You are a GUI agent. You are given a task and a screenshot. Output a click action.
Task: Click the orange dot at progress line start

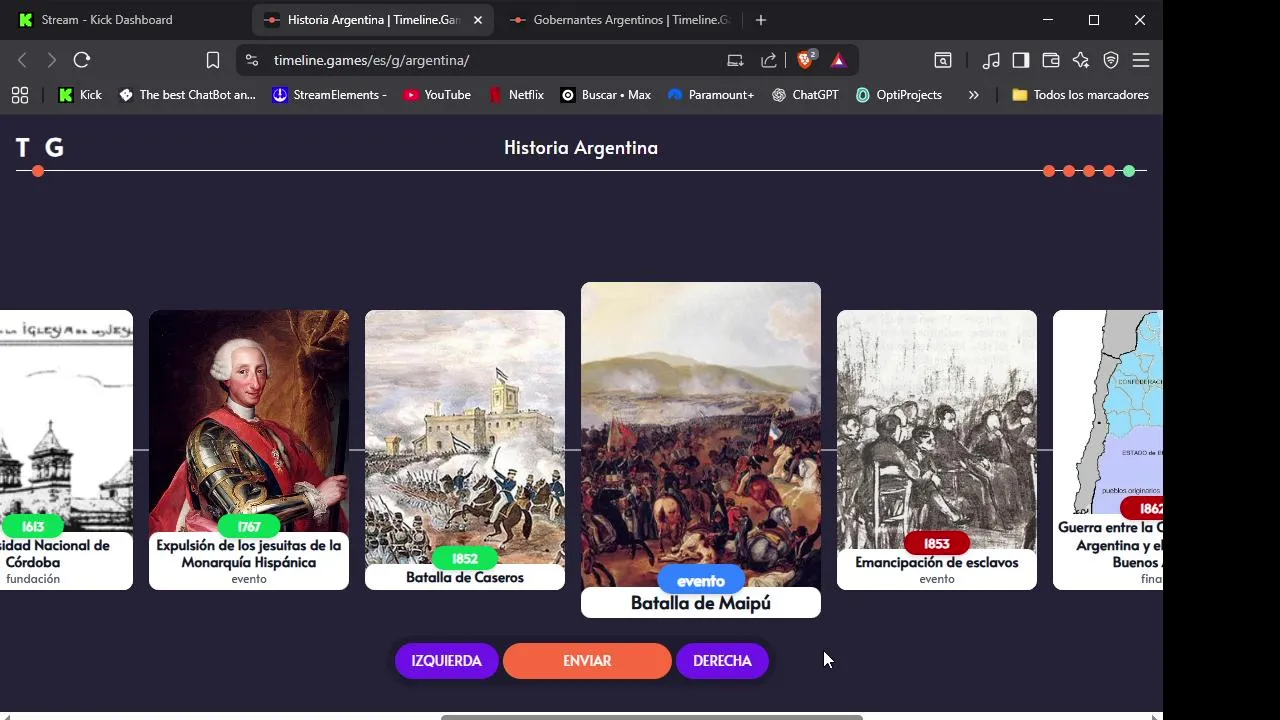pos(38,171)
